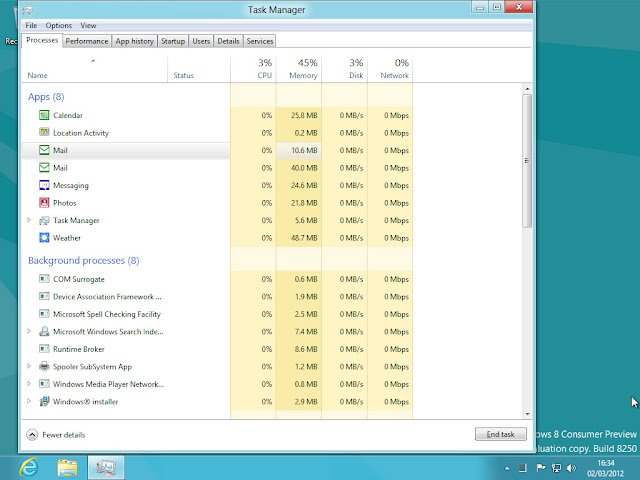The height and width of the screenshot is (480, 640).
Task: Switch to the Startup tab
Action: tap(173, 41)
